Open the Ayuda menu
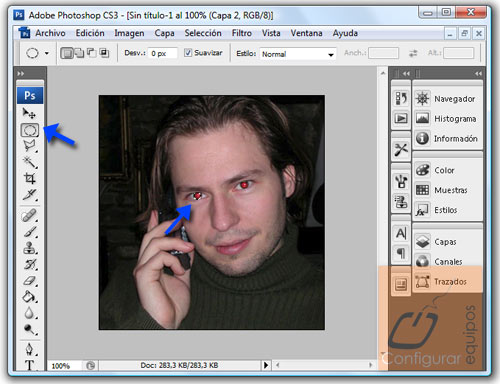 point(345,33)
